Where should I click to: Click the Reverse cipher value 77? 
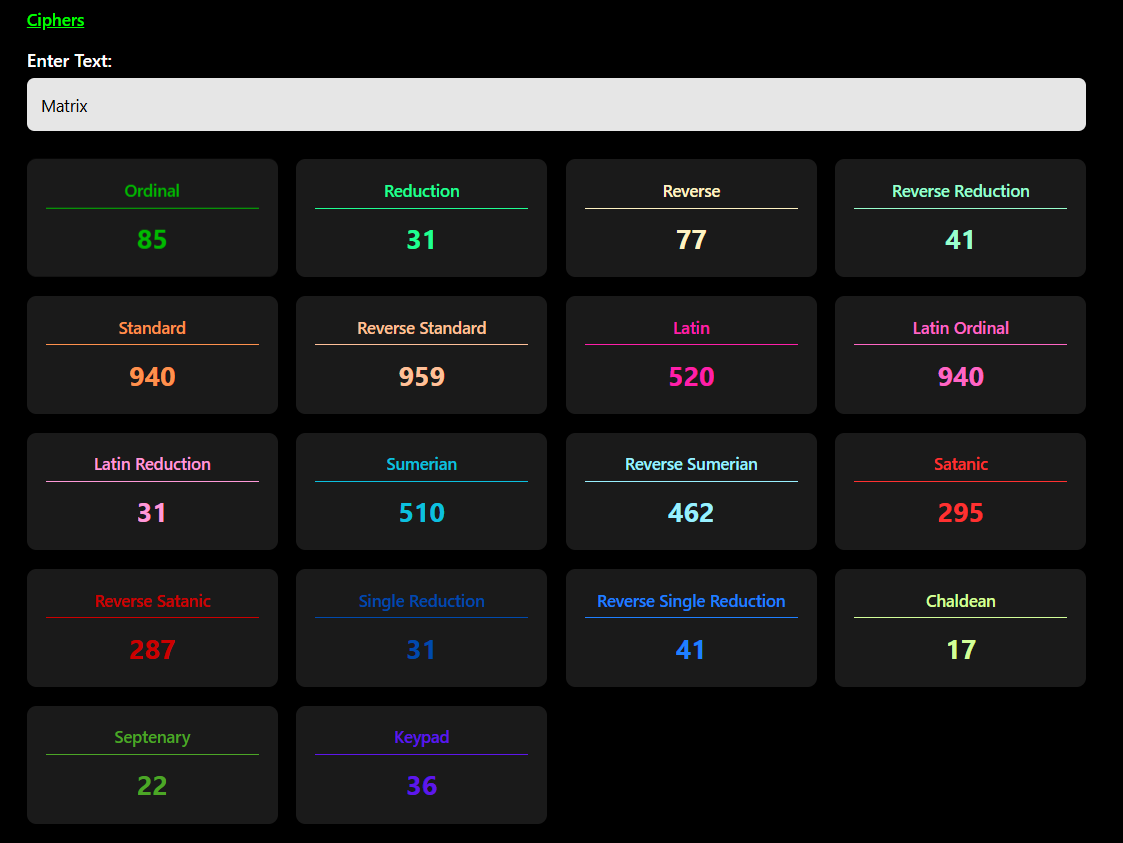click(691, 240)
